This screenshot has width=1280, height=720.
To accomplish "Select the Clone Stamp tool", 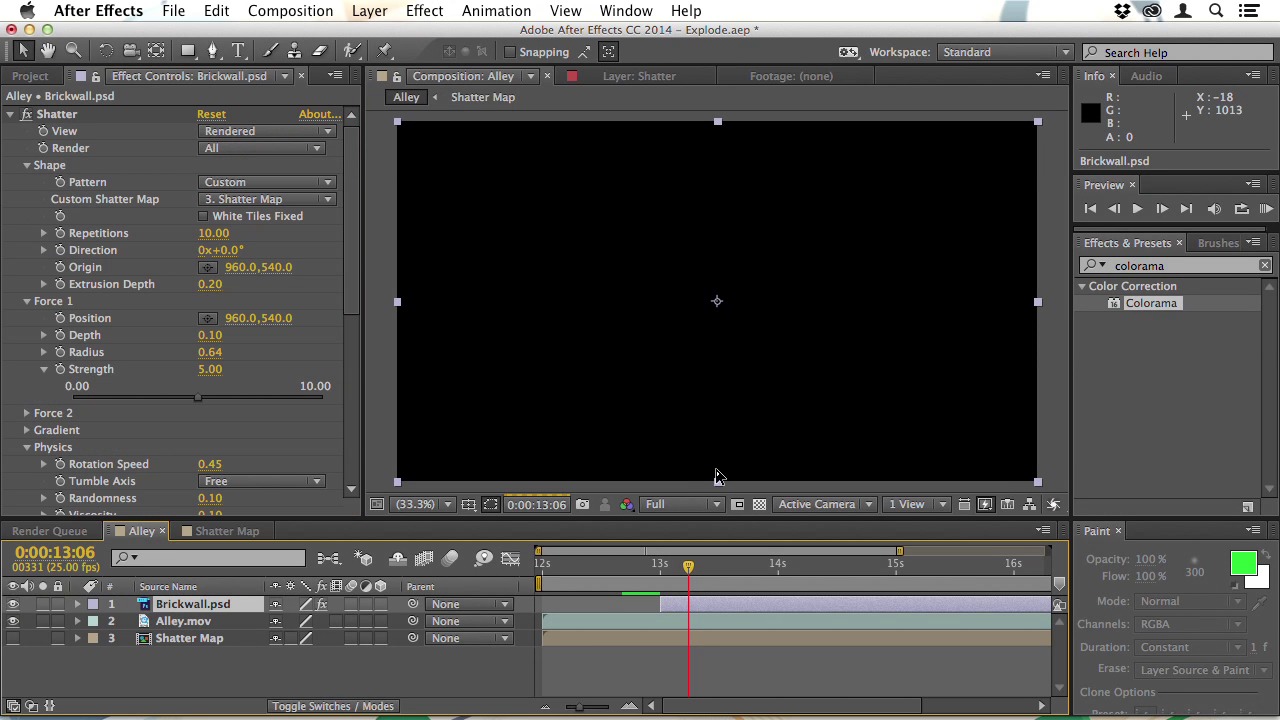I will 294,51.
